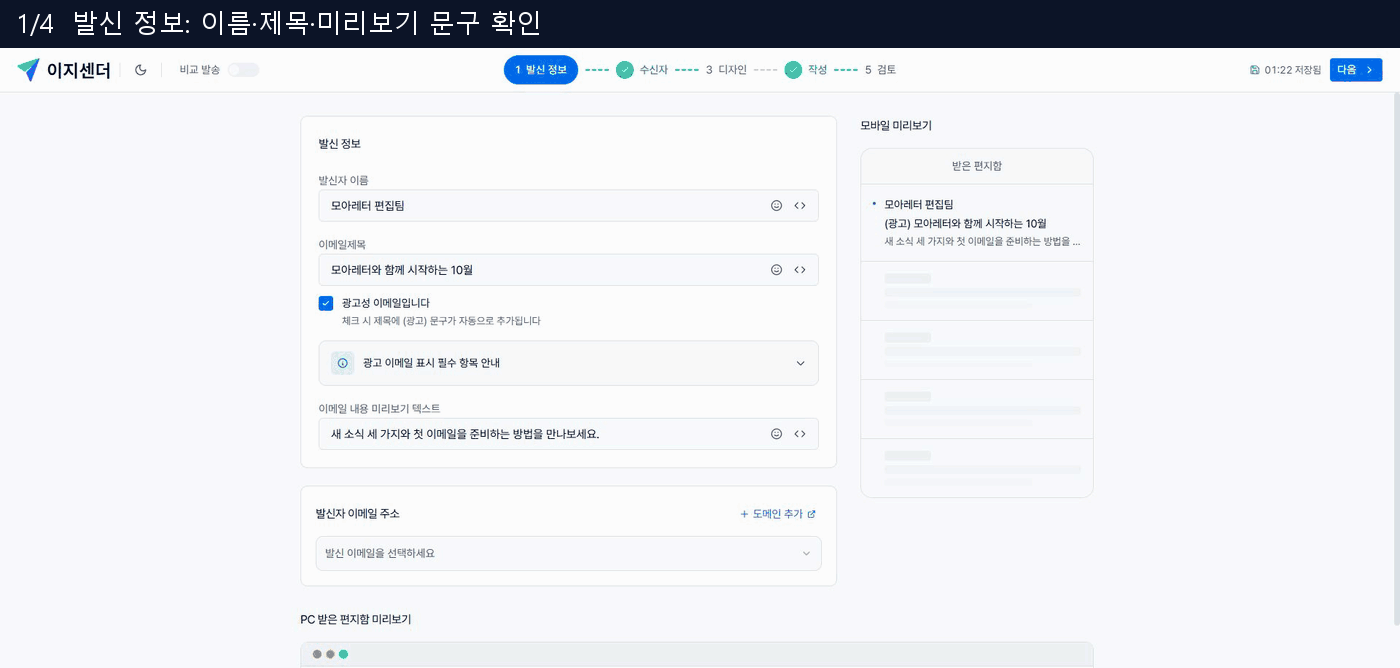The width and height of the screenshot is (1400, 668).
Task: Click the + 도메인 추가 link
Action: point(778,514)
